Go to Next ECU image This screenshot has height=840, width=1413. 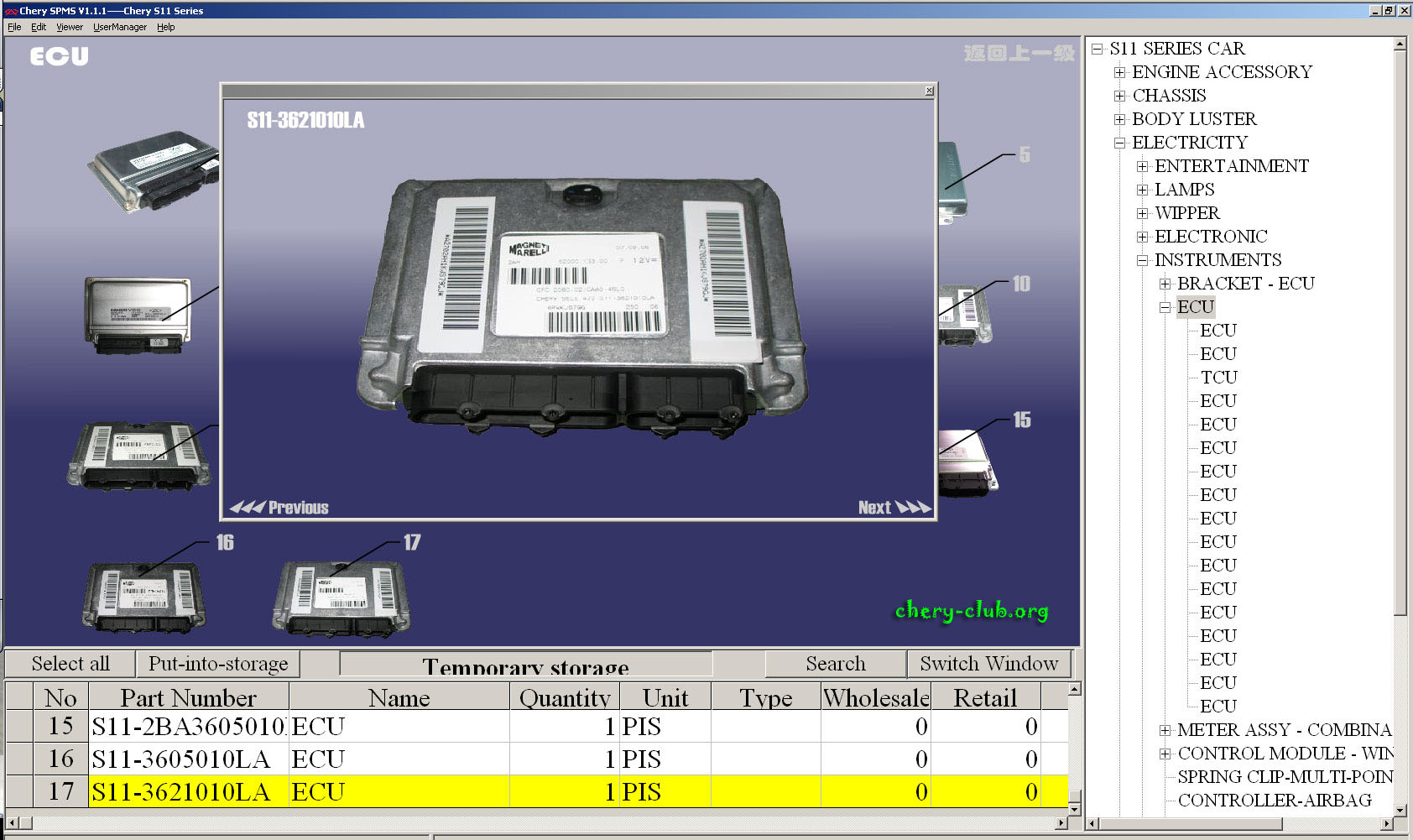(894, 507)
